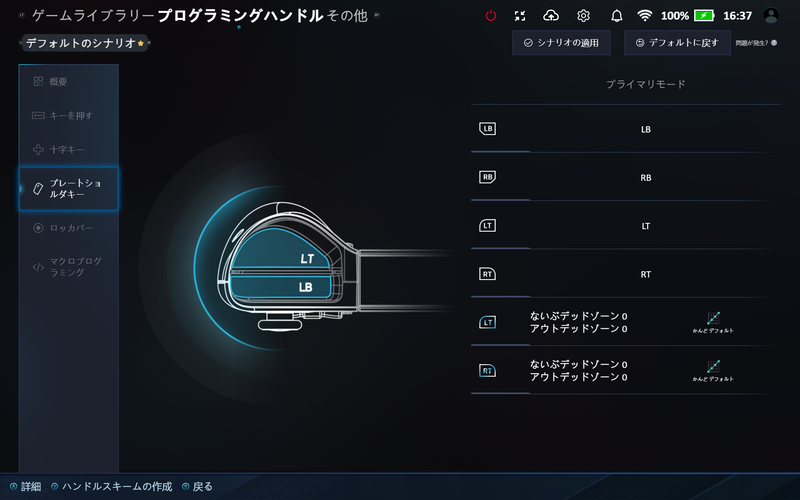
Task: Switch to the その他 tab
Action: tap(347, 16)
